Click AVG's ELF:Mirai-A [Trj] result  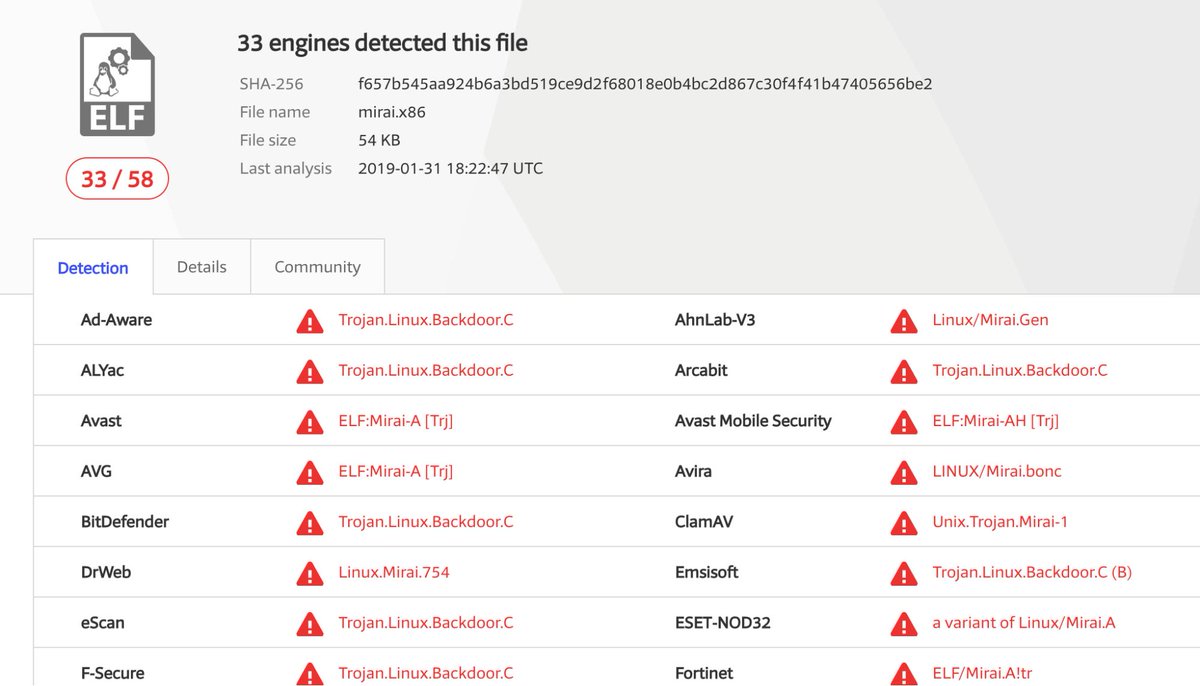coord(396,471)
